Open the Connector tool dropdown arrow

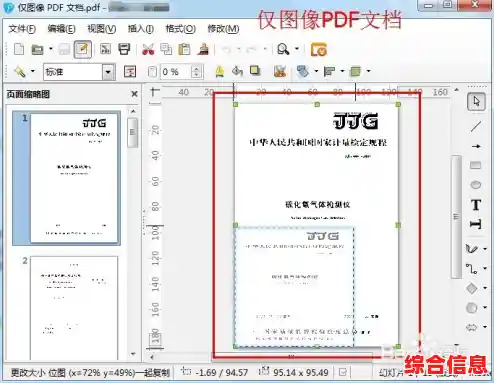click(x=485, y=268)
